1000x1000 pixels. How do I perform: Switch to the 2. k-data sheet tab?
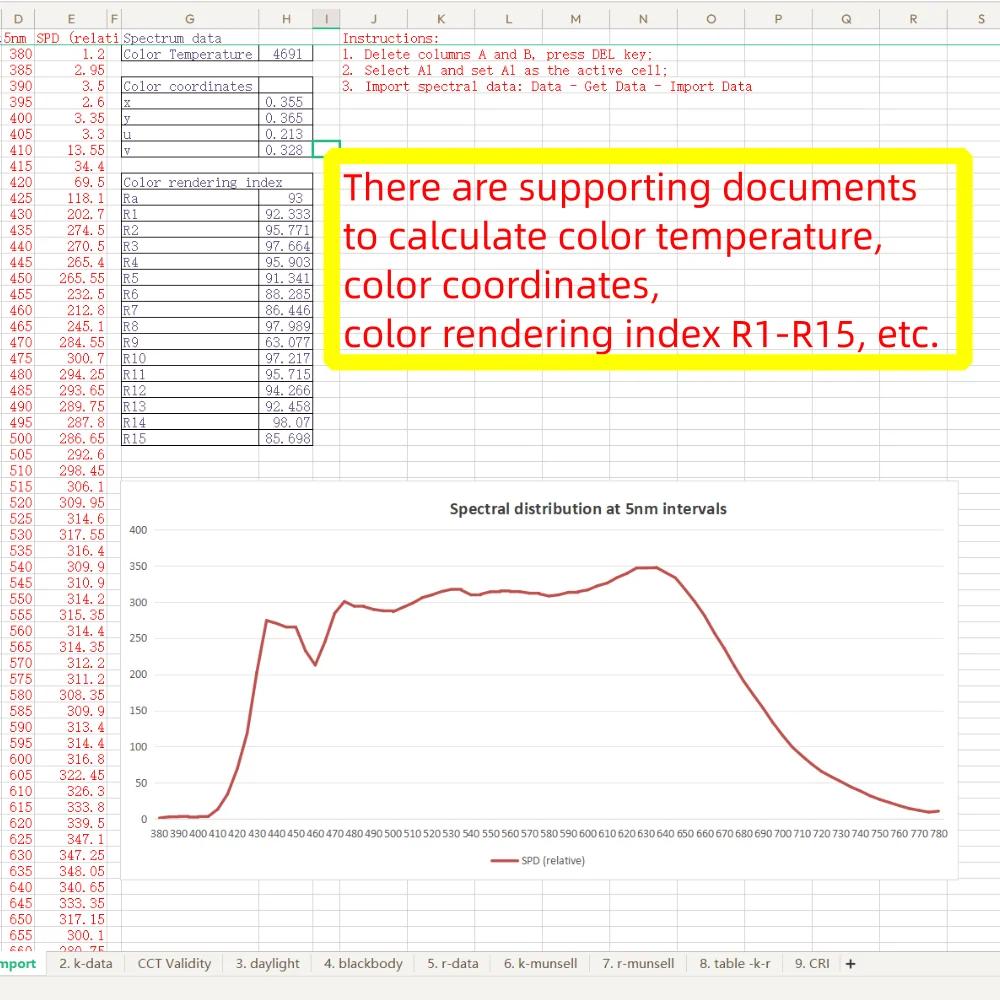[85, 964]
